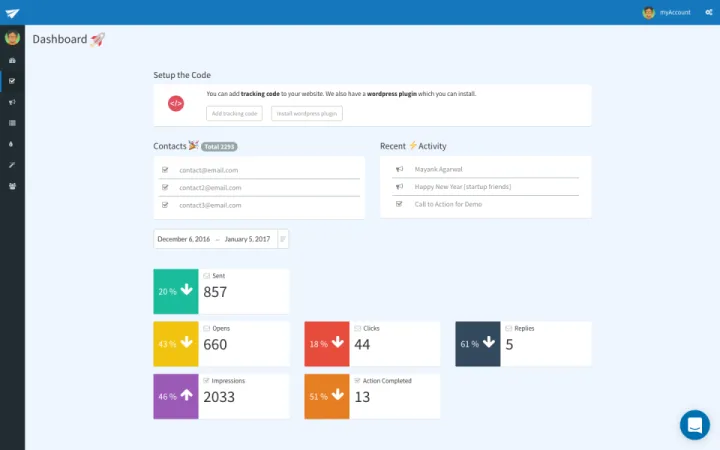Open the magic wand sidebar icon
Image resolution: width=720 pixels, height=450 pixels.
click(x=12, y=165)
